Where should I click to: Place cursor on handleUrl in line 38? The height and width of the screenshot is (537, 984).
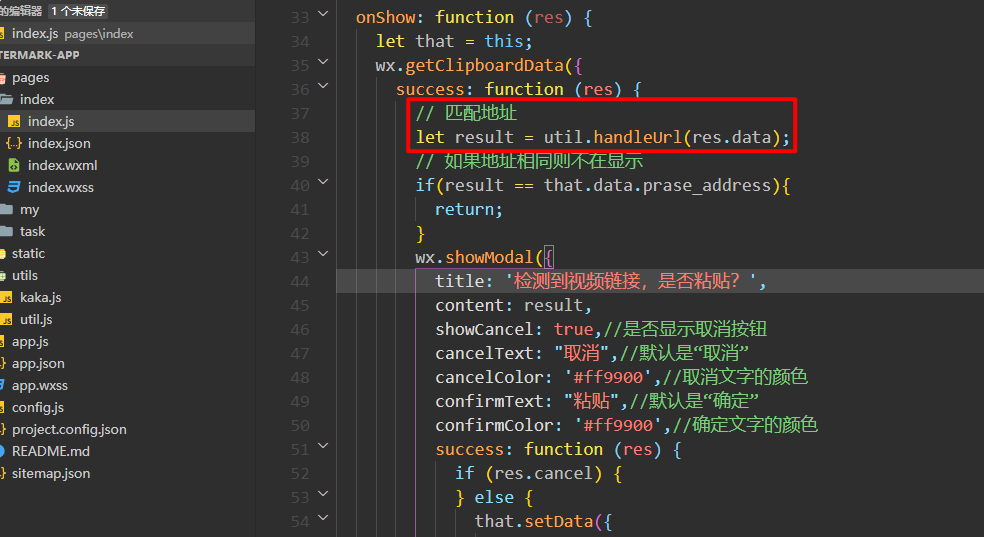tap(638, 137)
